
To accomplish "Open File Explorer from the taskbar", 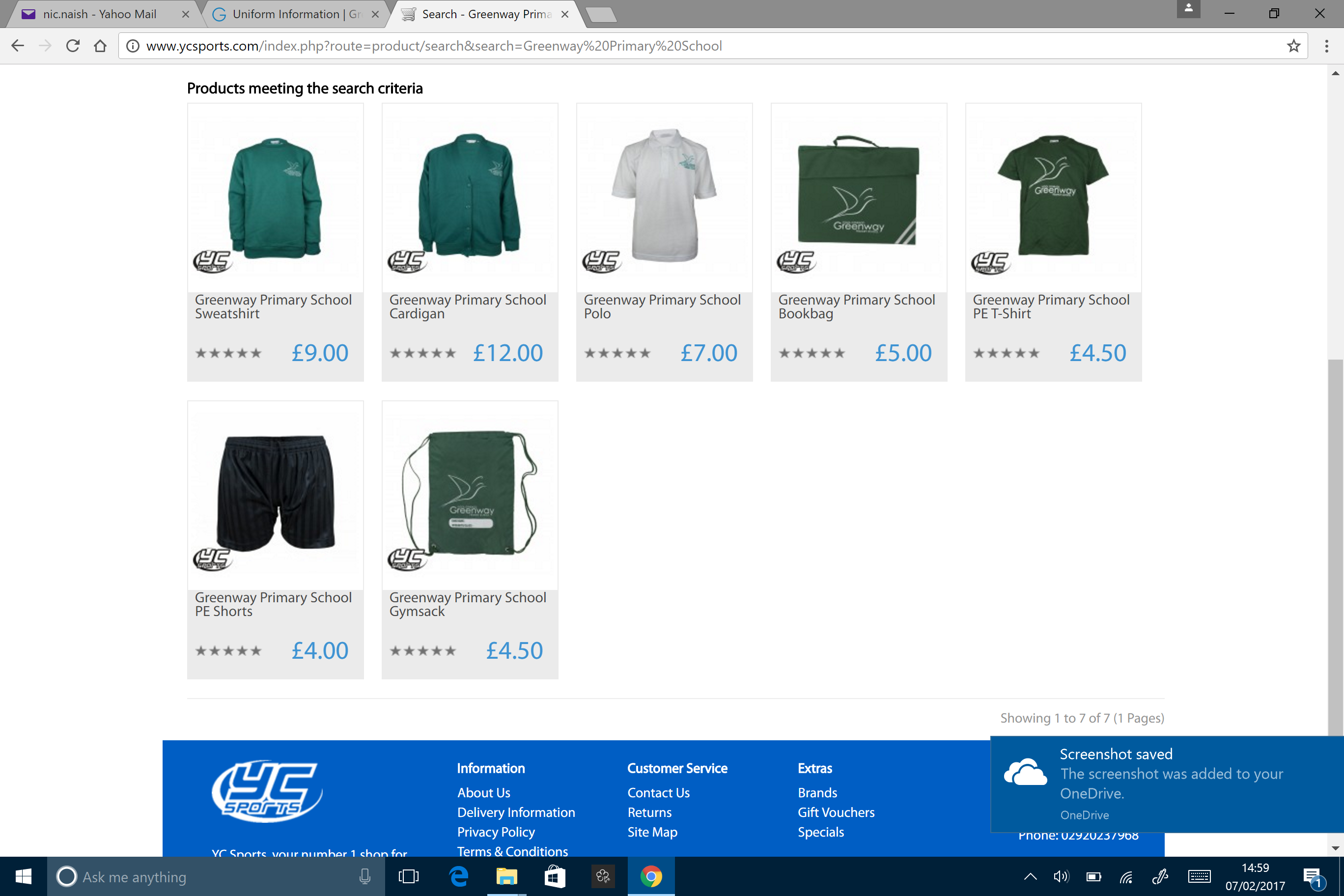I will [x=506, y=876].
